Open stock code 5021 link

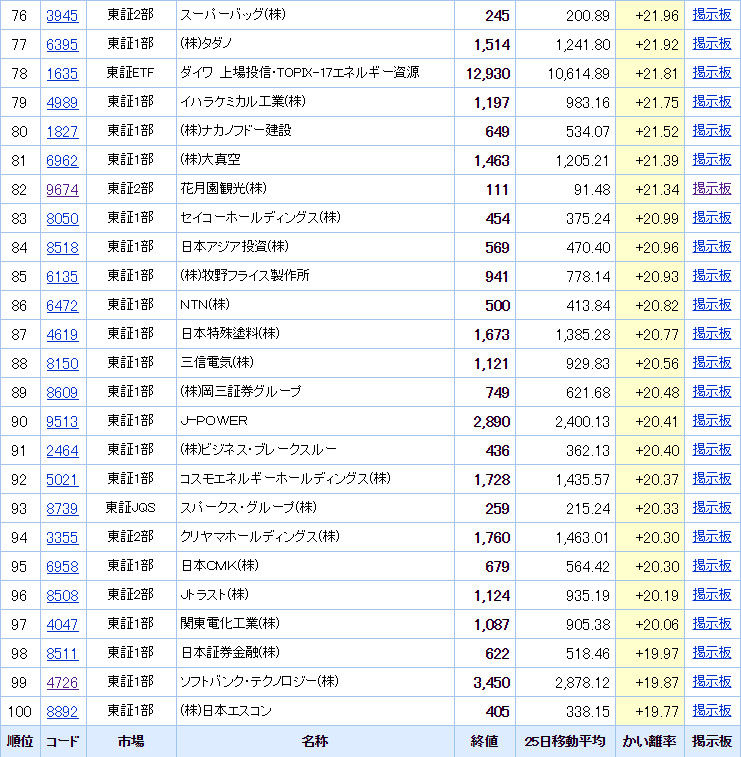tap(62, 479)
